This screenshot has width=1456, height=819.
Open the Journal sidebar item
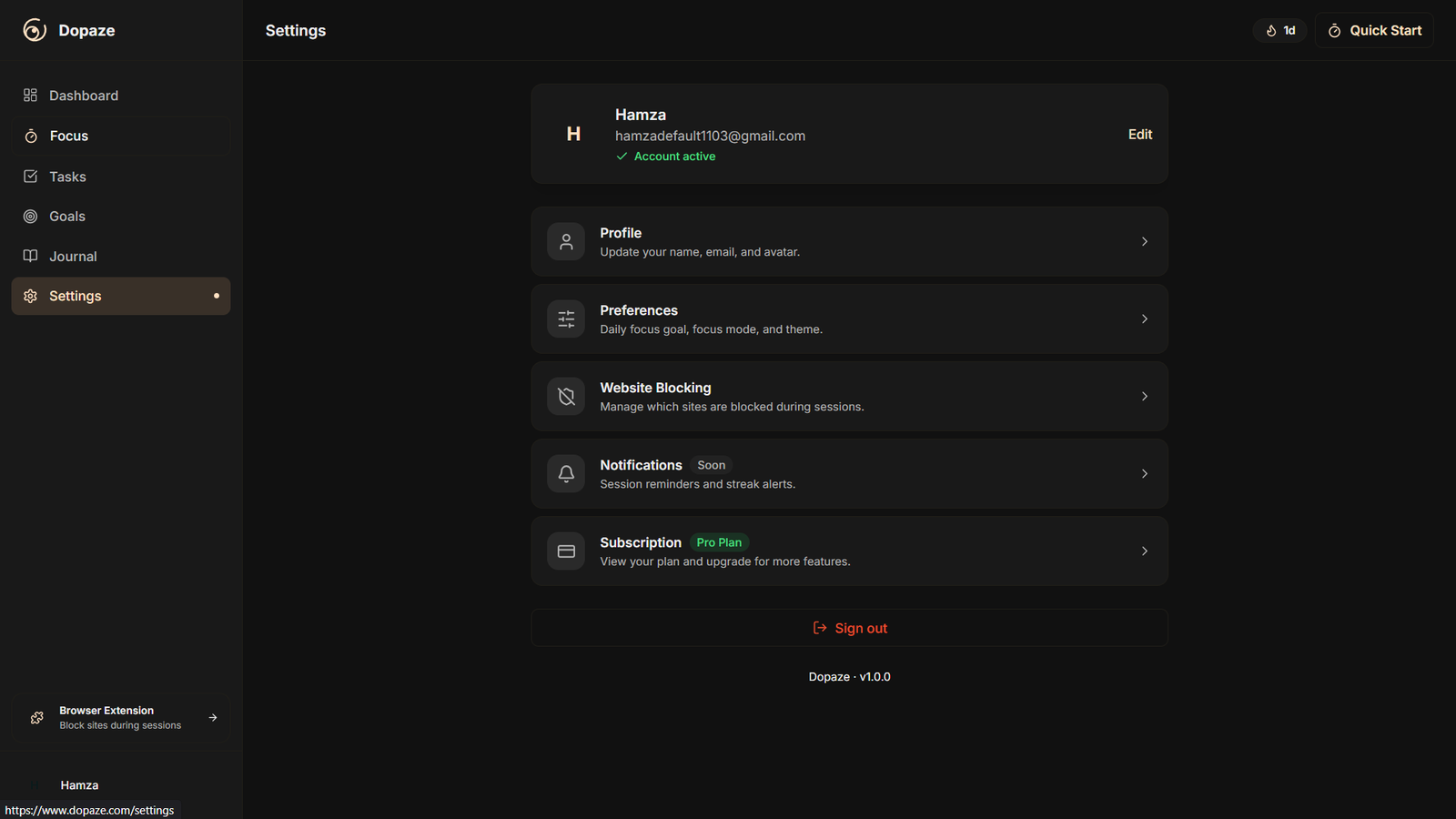73,257
